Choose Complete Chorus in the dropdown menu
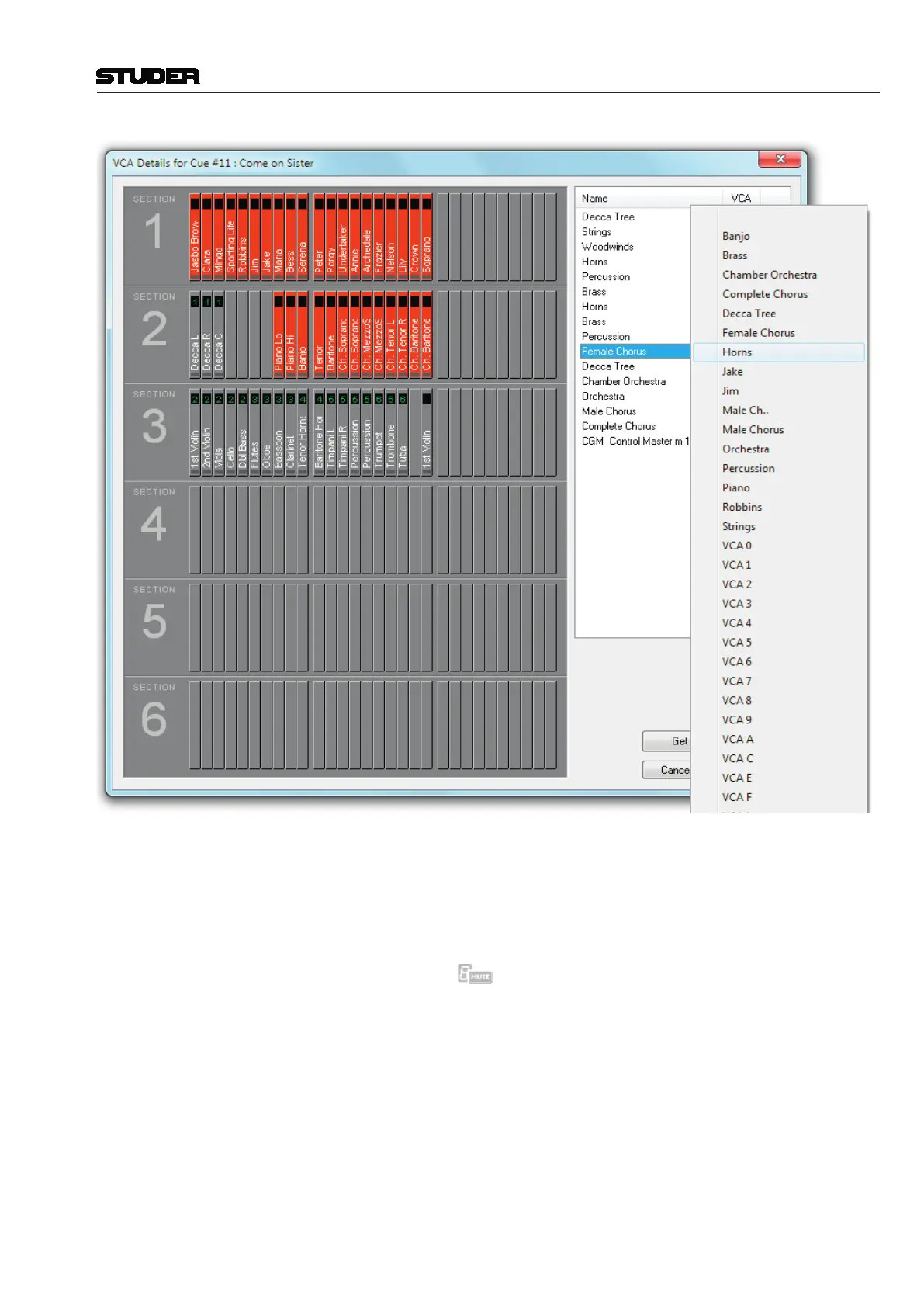 tap(778, 294)
